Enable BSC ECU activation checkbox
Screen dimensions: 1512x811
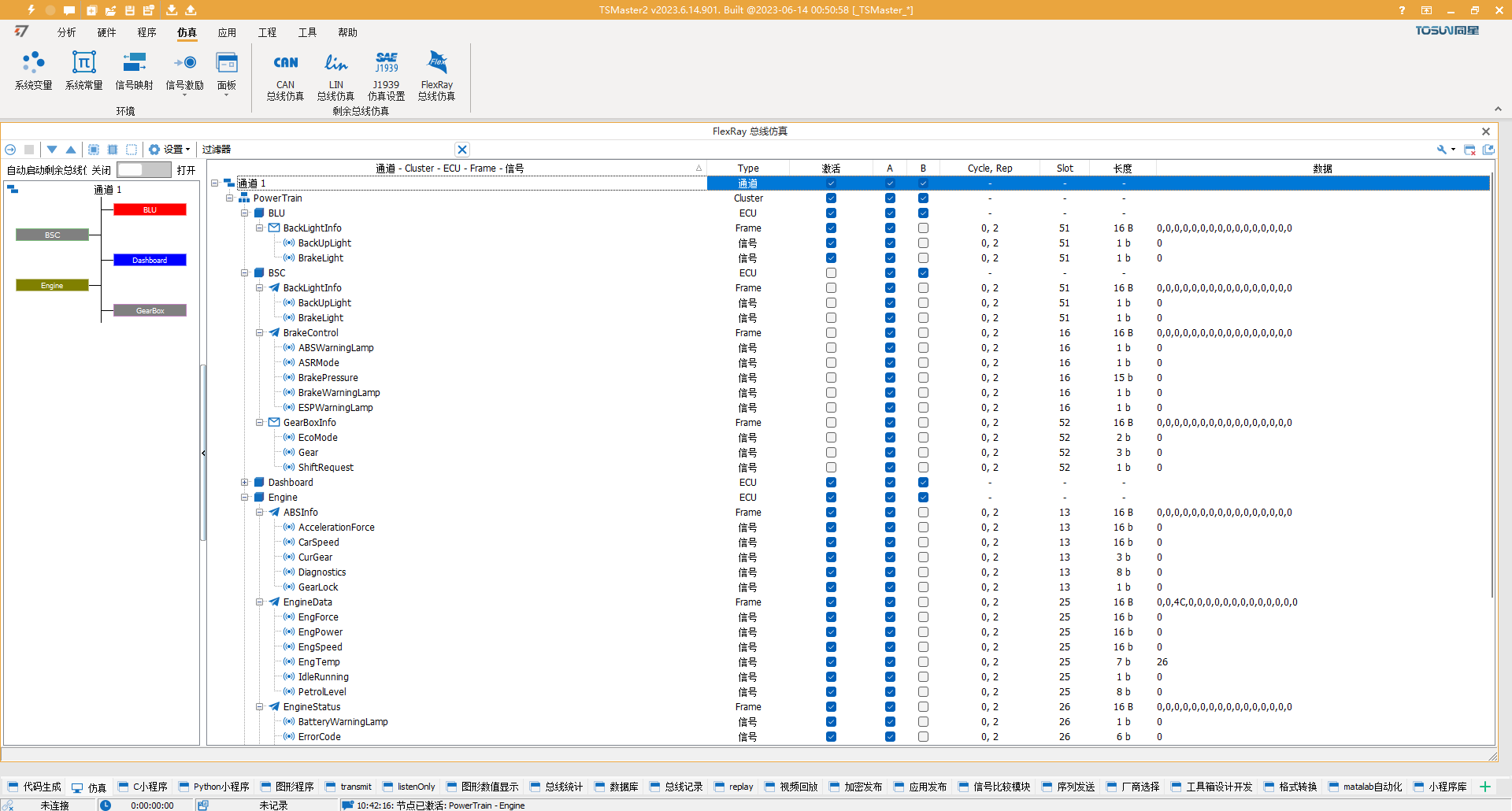click(830, 272)
